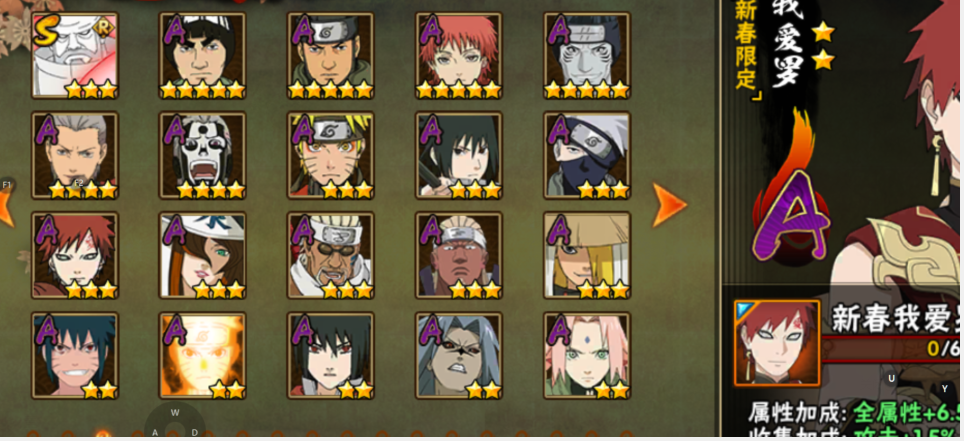
Task: Select glowing orange chakra-mode Naruto card
Action: pyautogui.click(x=202, y=356)
